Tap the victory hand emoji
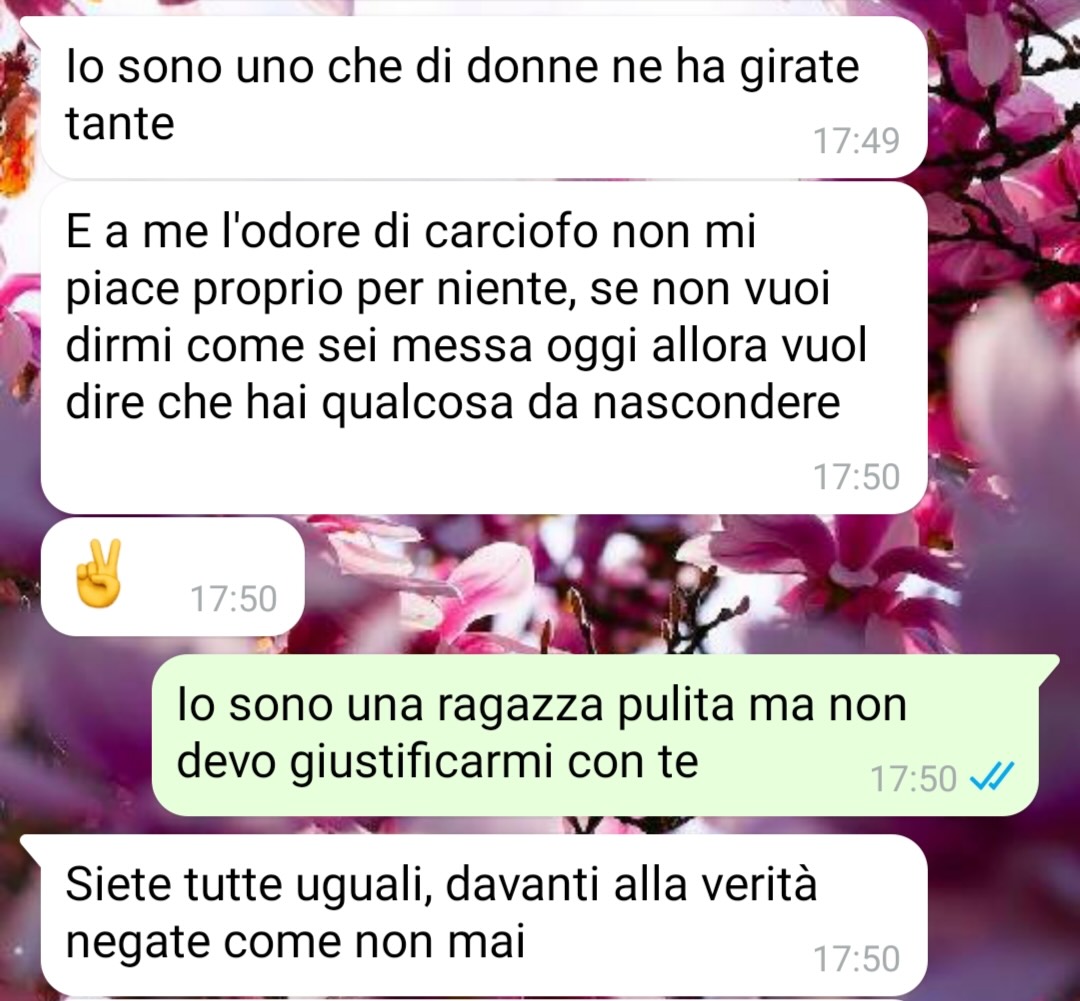This screenshot has height=1001, width=1080. pos(98,573)
